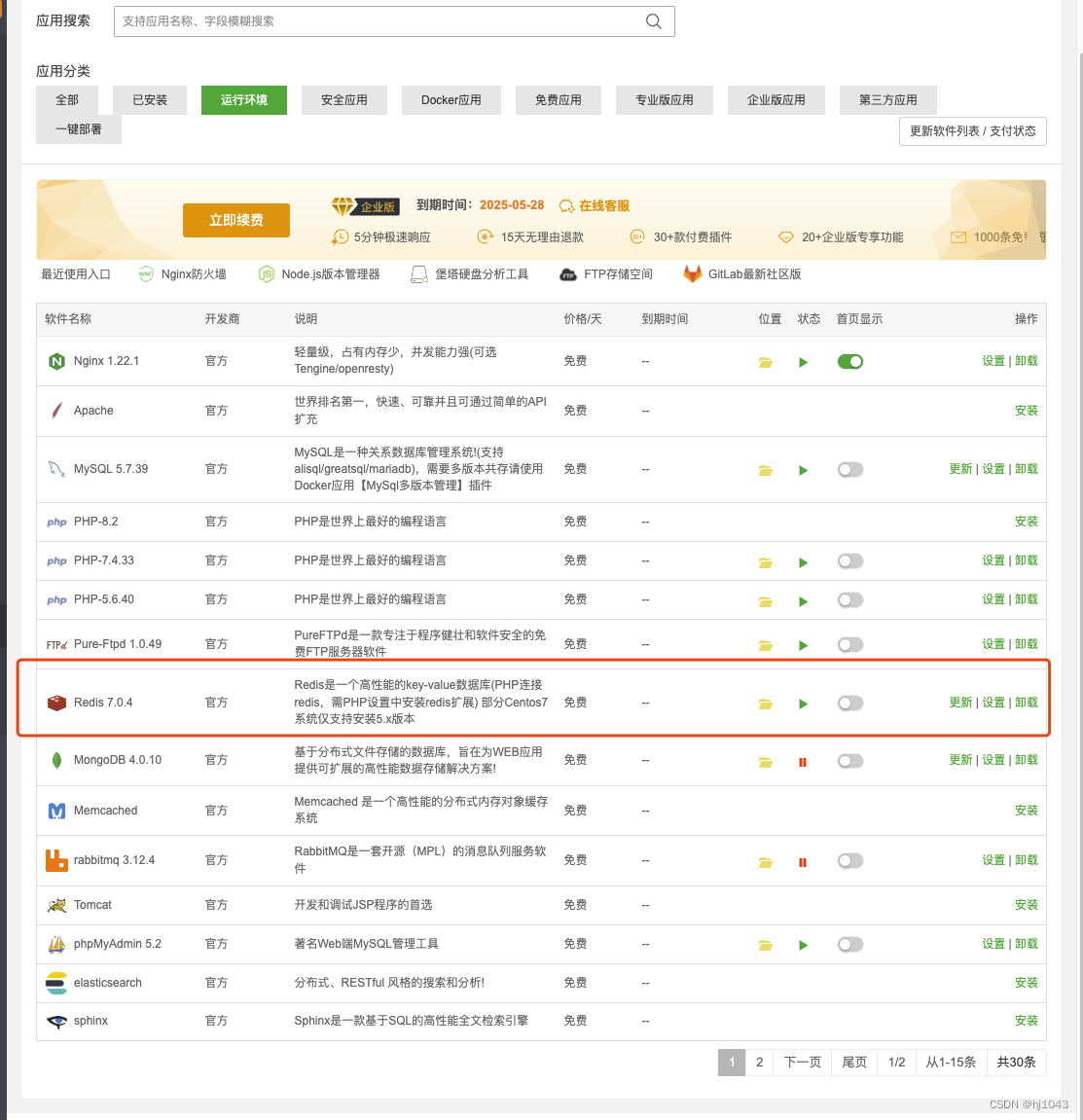
Task: Open the phpMyAdmin 5.2 folder icon
Action: tap(765, 945)
